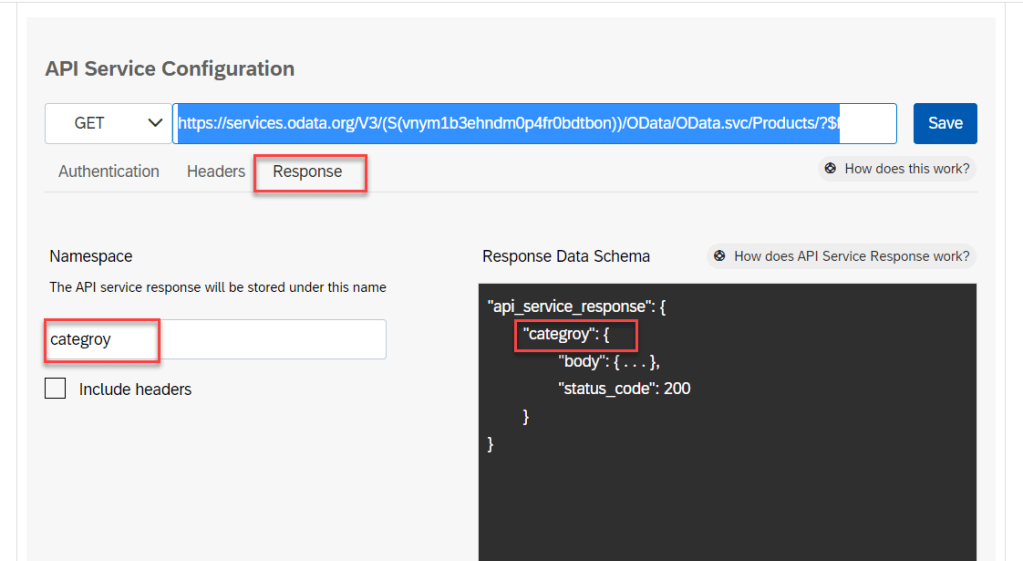
Task: Switch to the Authentication tab
Action: (109, 171)
